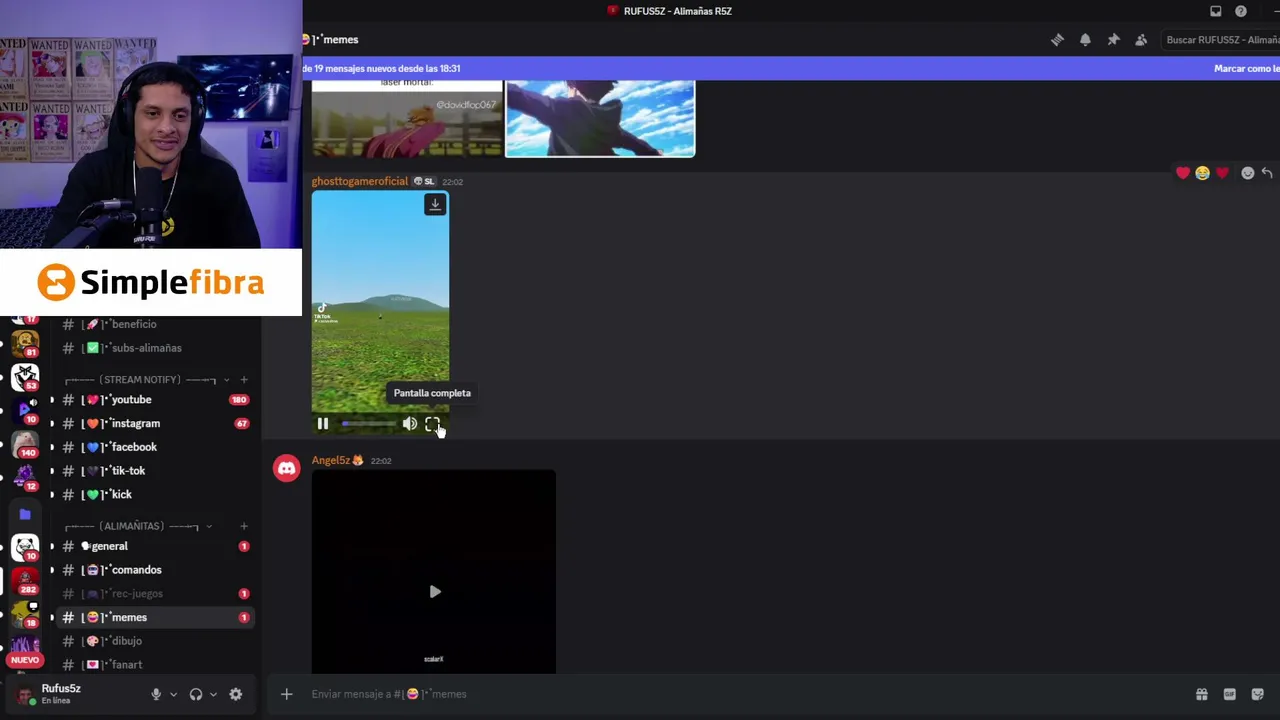This screenshot has height=720, width=1280.
Task: Open microphone input options chevron
Action: 173,694
